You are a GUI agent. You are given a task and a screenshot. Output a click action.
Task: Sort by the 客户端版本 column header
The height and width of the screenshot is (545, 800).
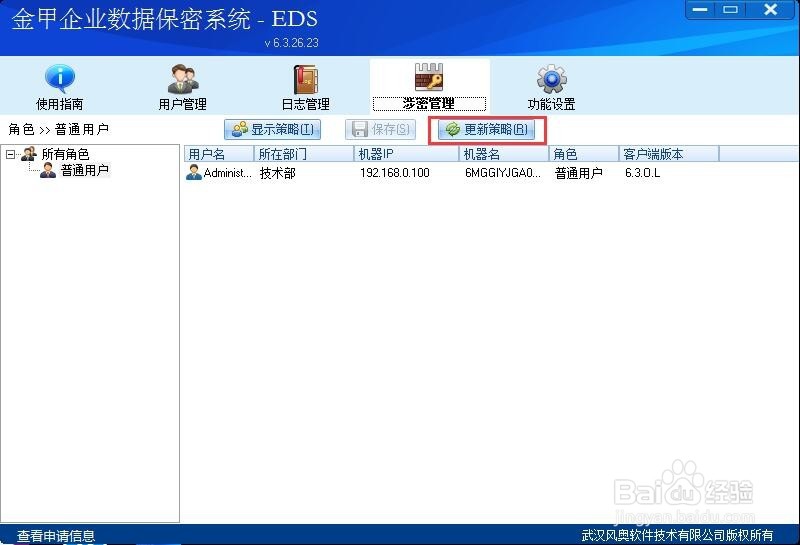tap(669, 154)
